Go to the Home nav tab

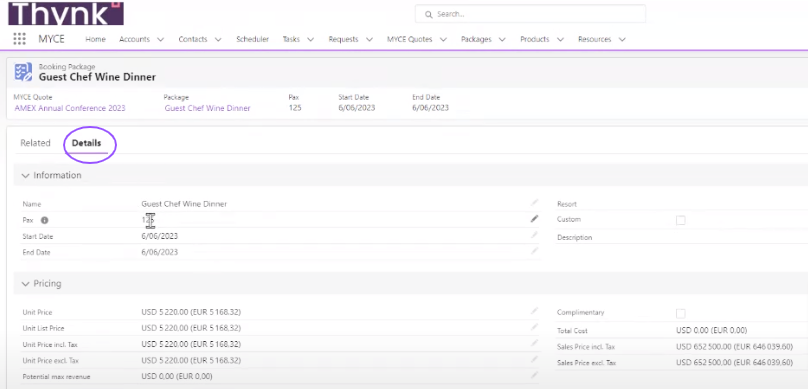[95, 39]
